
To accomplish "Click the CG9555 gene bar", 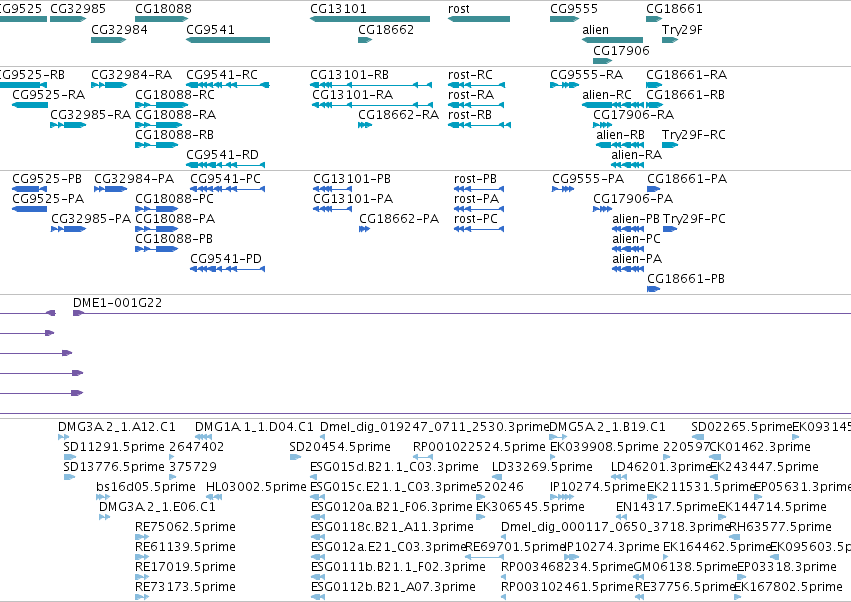I will [x=564, y=19].
